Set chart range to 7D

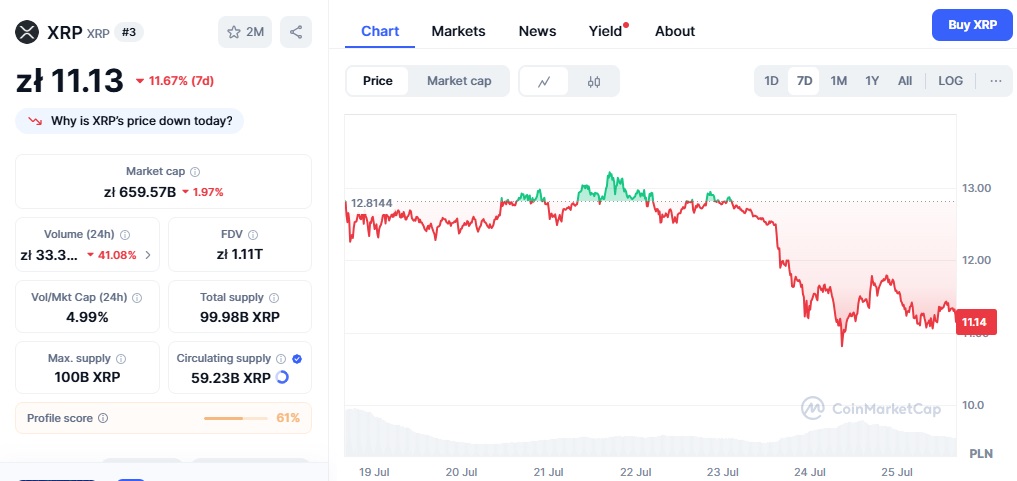pyautogui.click(x=804, y=81)
